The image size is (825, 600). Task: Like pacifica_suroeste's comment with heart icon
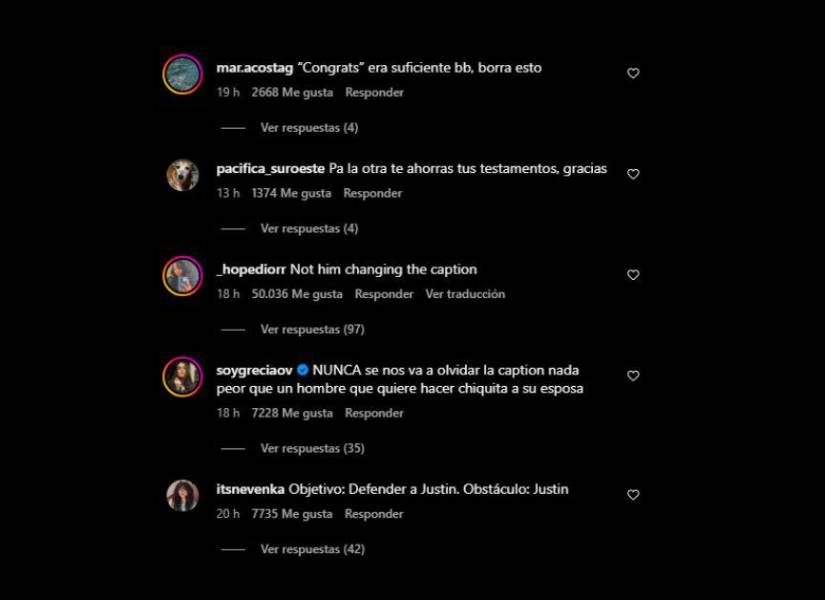point(633,174)
